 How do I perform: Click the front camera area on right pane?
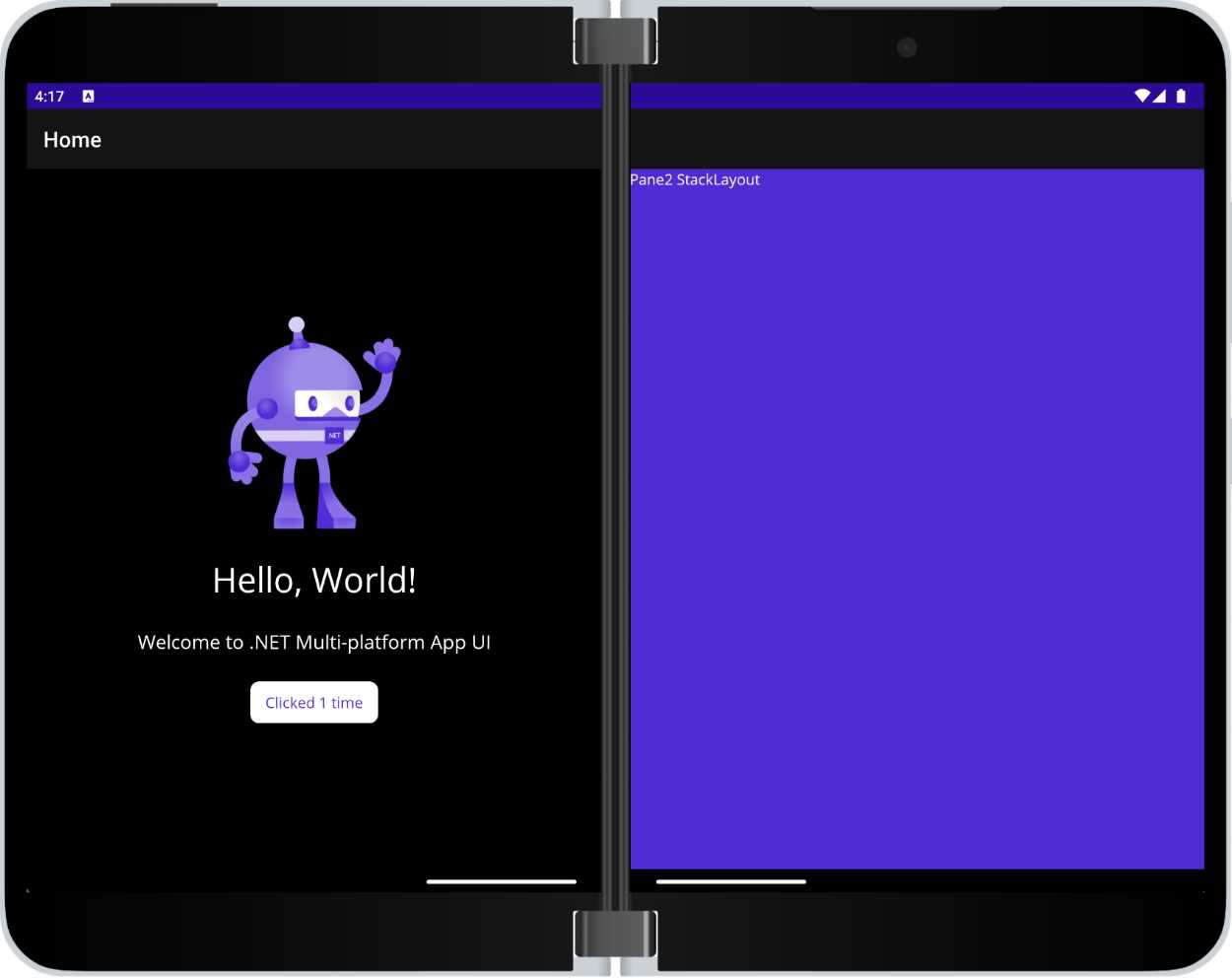click(x=906, y=47)
